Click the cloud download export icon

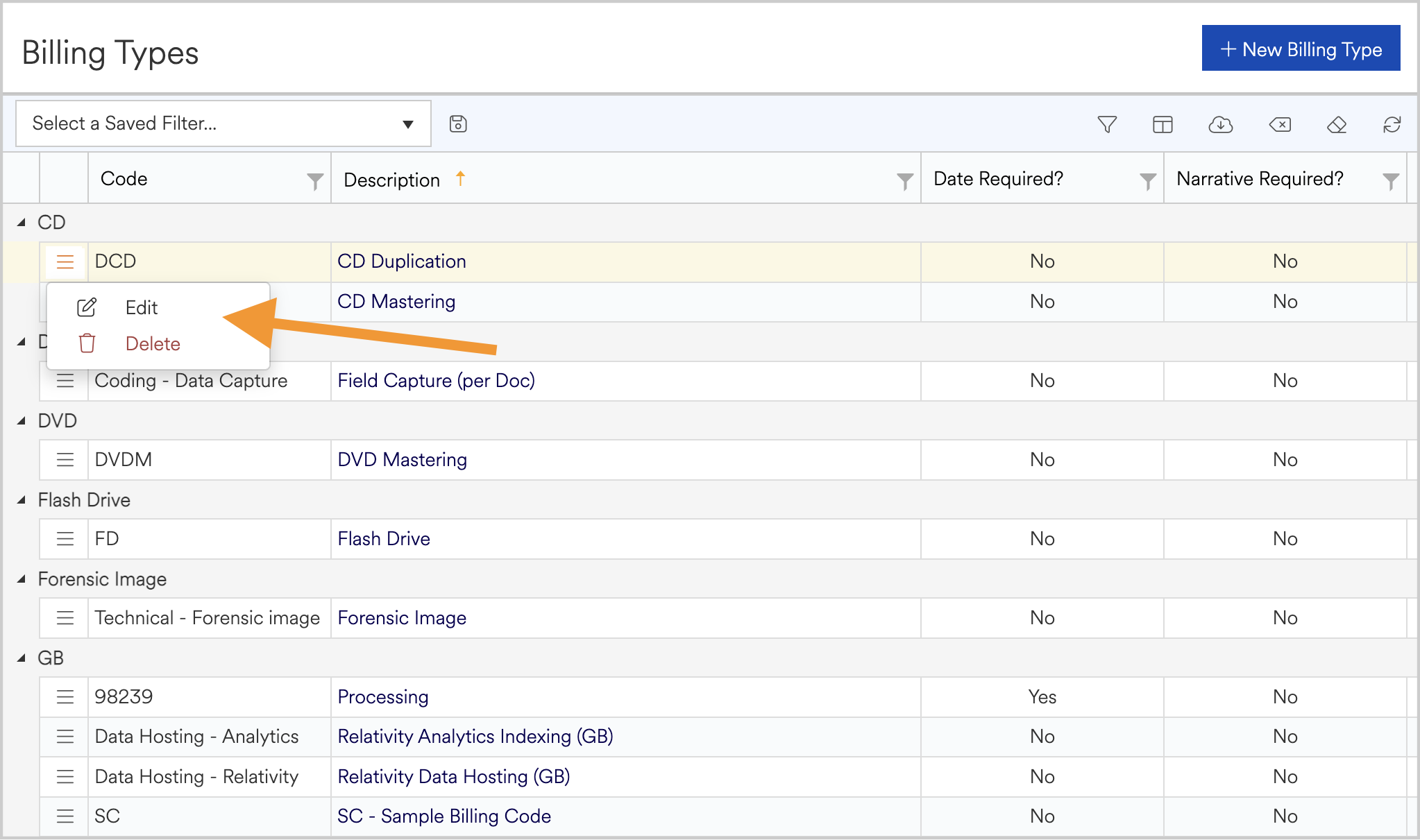pyautogui.click(x=1220, y=124)
